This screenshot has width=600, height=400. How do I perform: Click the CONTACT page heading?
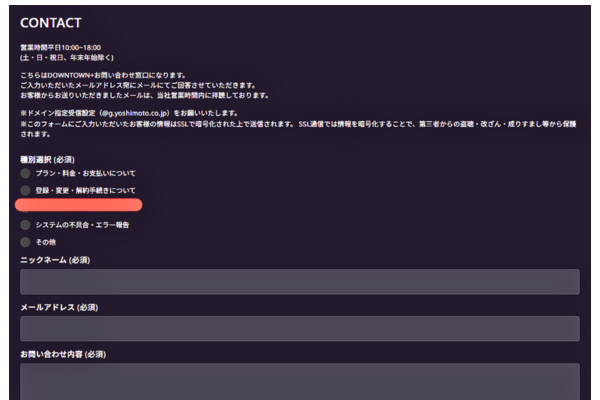tap(51, 22)
